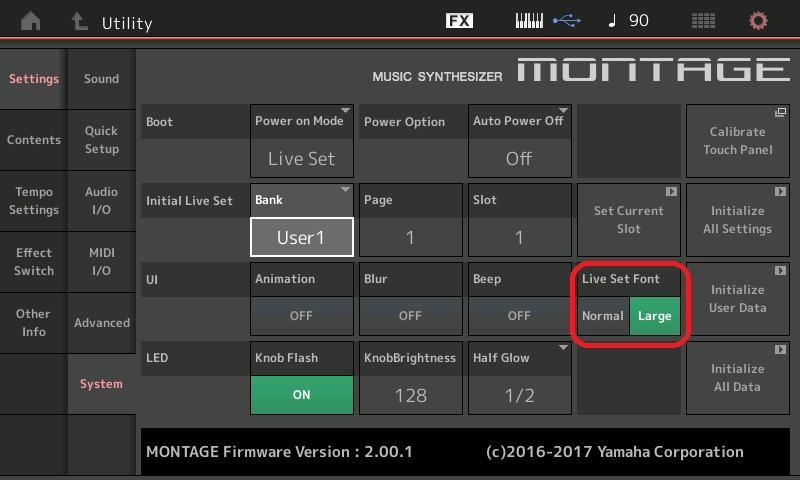Open the Initial Live Set Bank dropdown
The image size is (800, 480).
[x=301, y=219]
